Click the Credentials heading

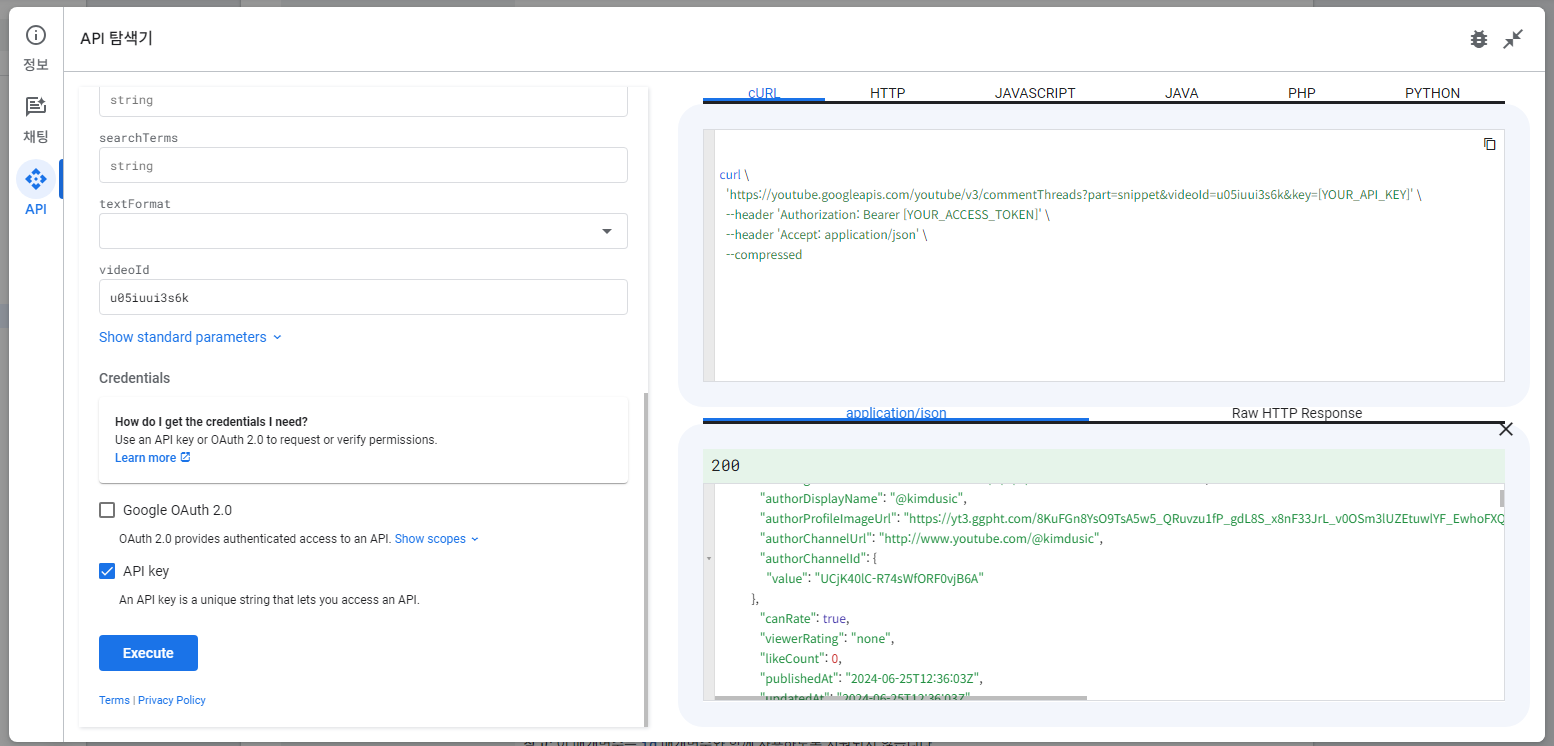(x=134, y=378)
